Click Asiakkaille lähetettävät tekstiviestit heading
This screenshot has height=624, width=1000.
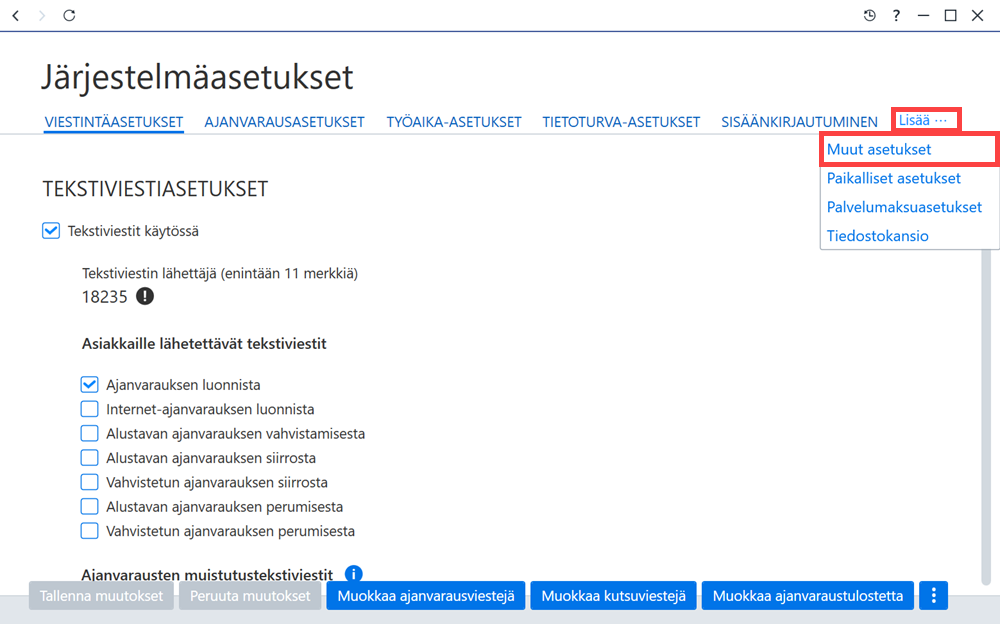pyautogui.click(x=204, y=343)
